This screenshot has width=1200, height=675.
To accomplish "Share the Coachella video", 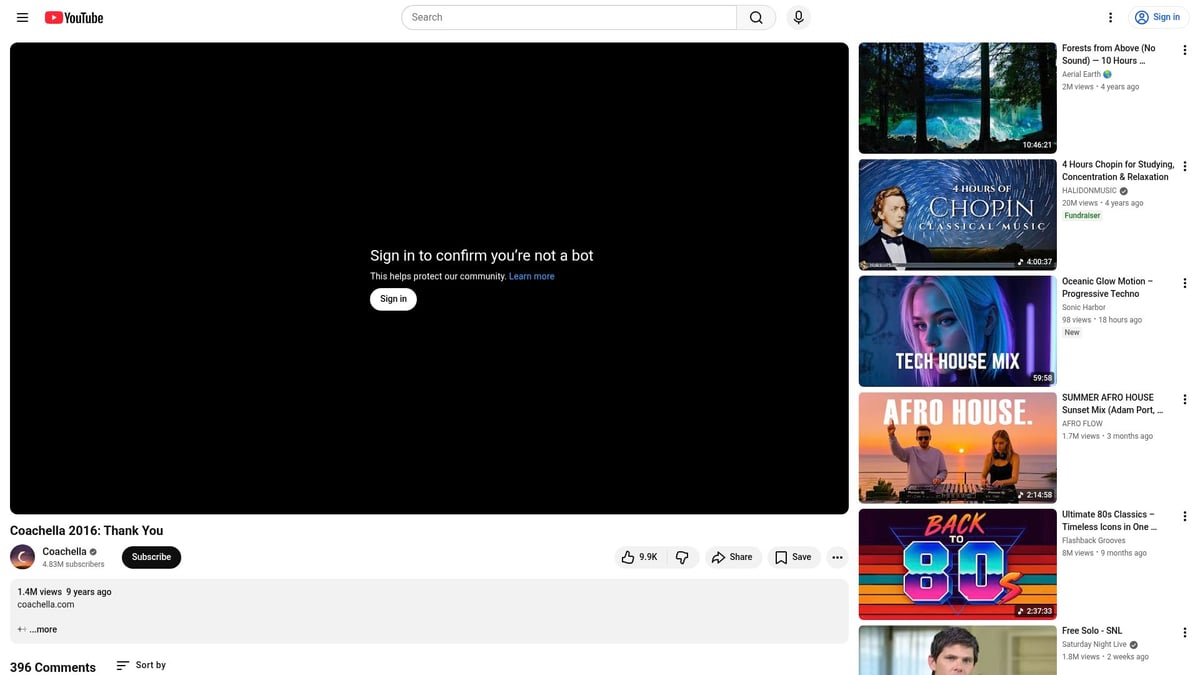I will click(732, 557).
